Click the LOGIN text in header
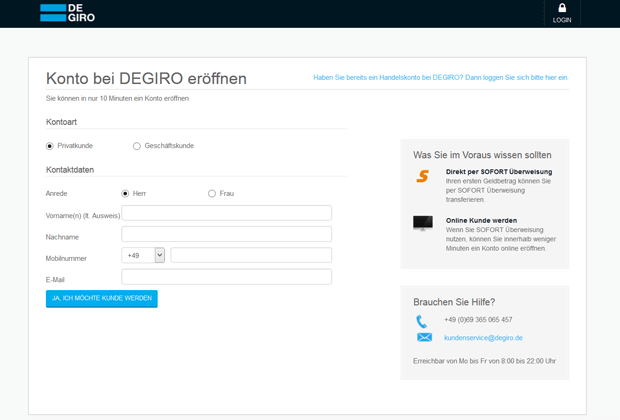This screenshot has height=420, width=620. pyautogui.click(x=562, y=20)
